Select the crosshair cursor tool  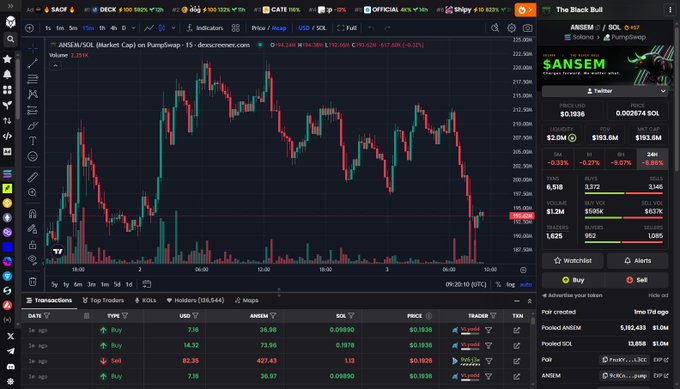(x=33, y=48)
